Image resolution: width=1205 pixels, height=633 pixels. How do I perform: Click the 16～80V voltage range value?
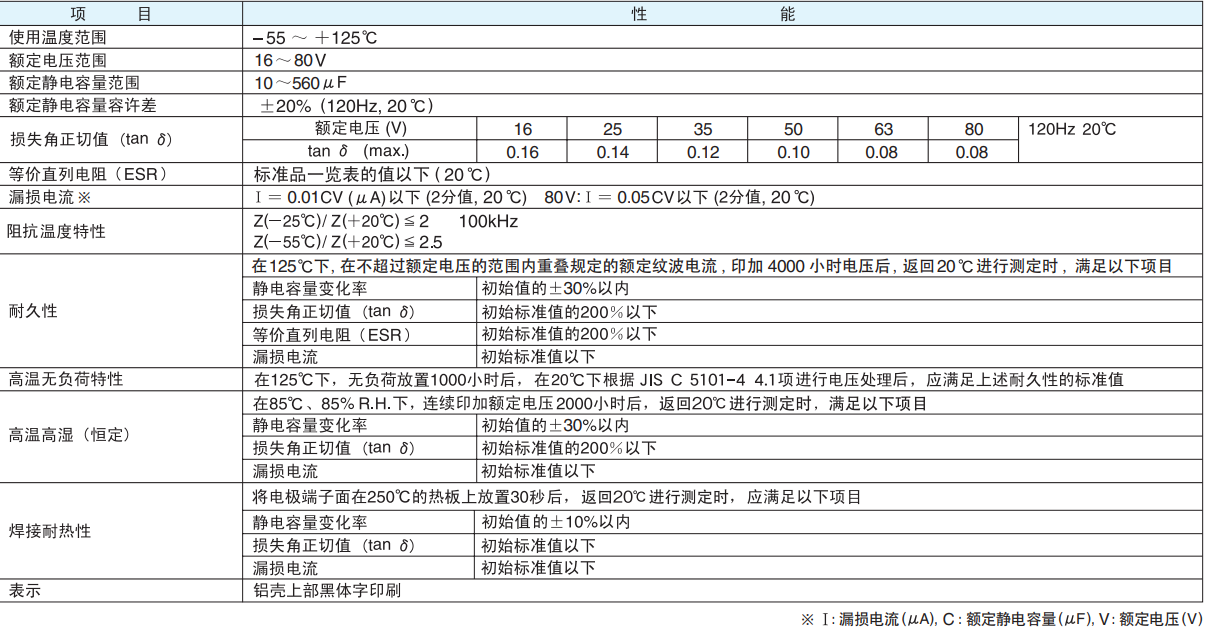pyautogui.click(x=290, y=59)
